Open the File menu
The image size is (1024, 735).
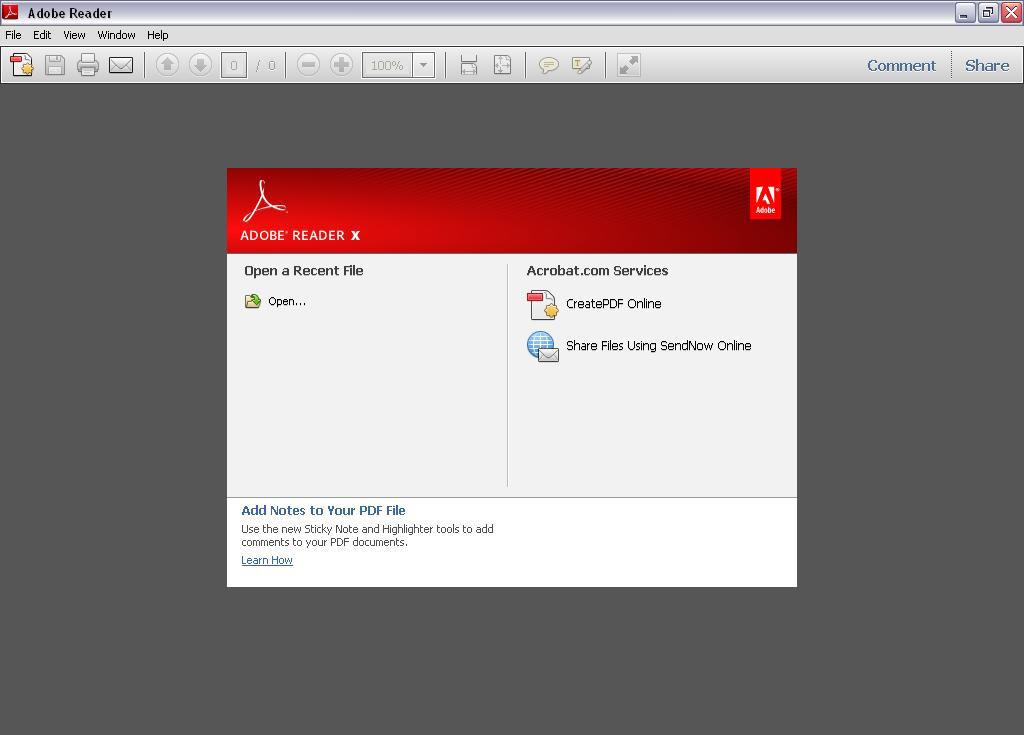coord(13,34)
